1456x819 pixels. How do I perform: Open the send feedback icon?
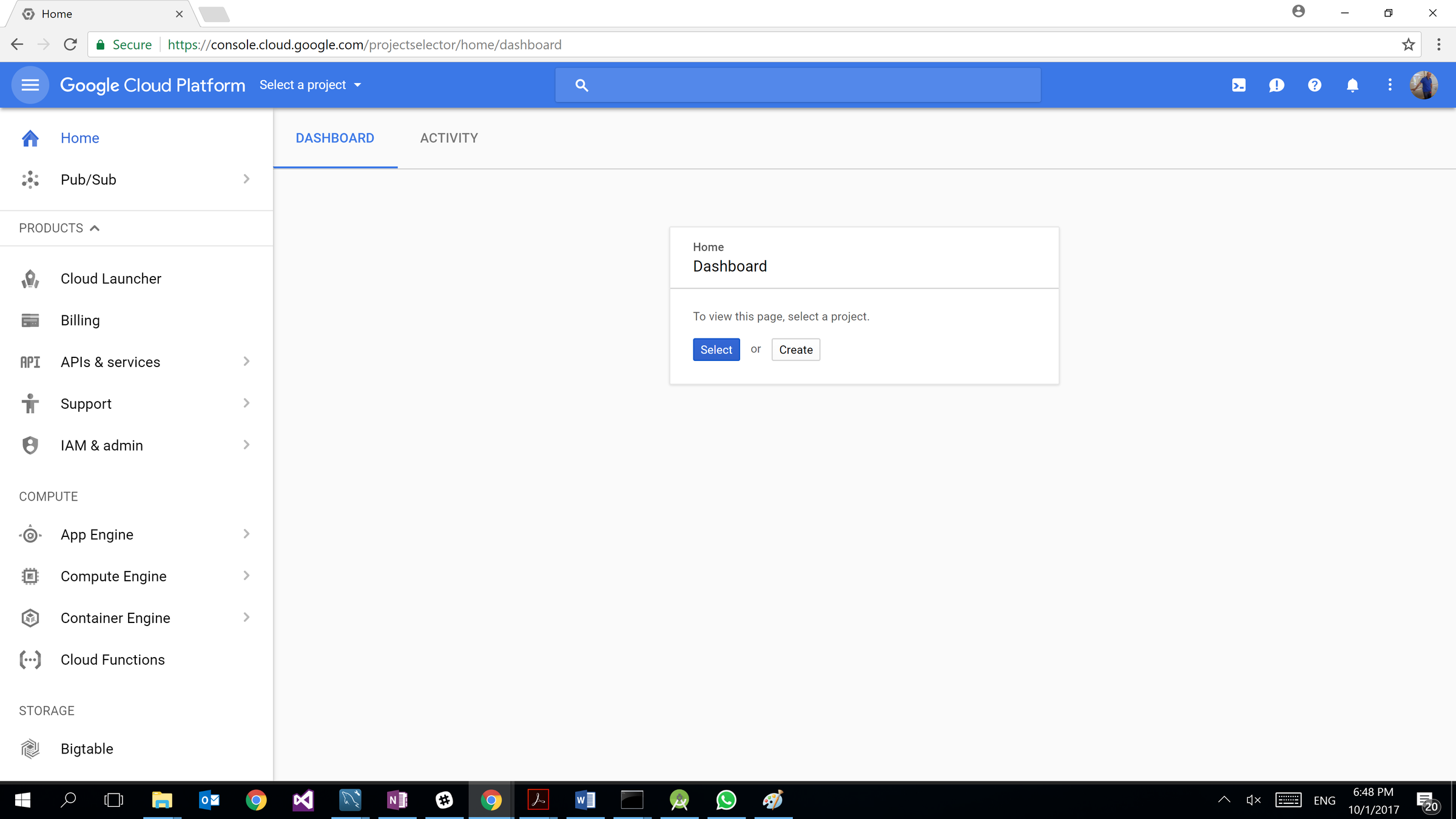(1276, 86)
